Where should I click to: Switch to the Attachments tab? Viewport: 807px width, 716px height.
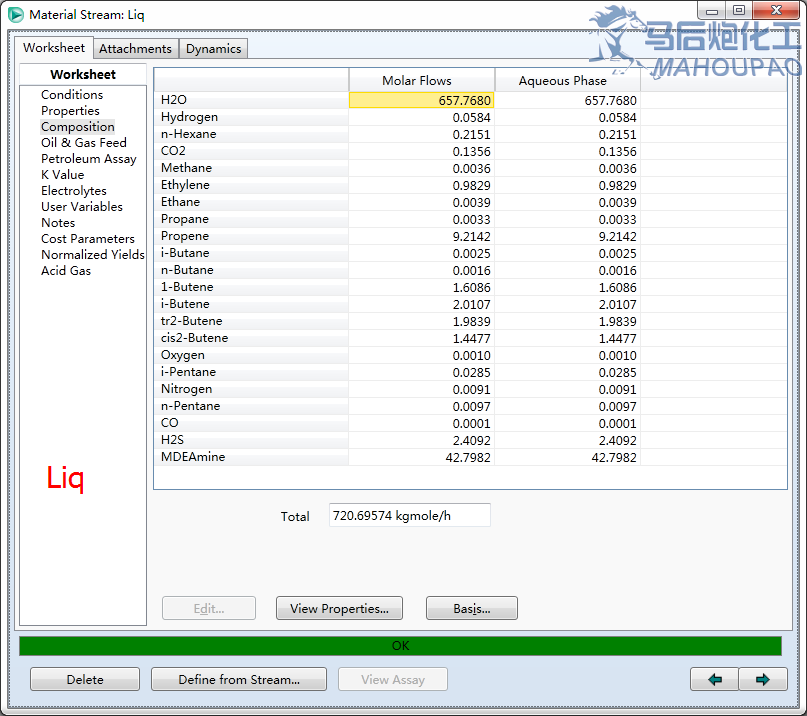135,49
